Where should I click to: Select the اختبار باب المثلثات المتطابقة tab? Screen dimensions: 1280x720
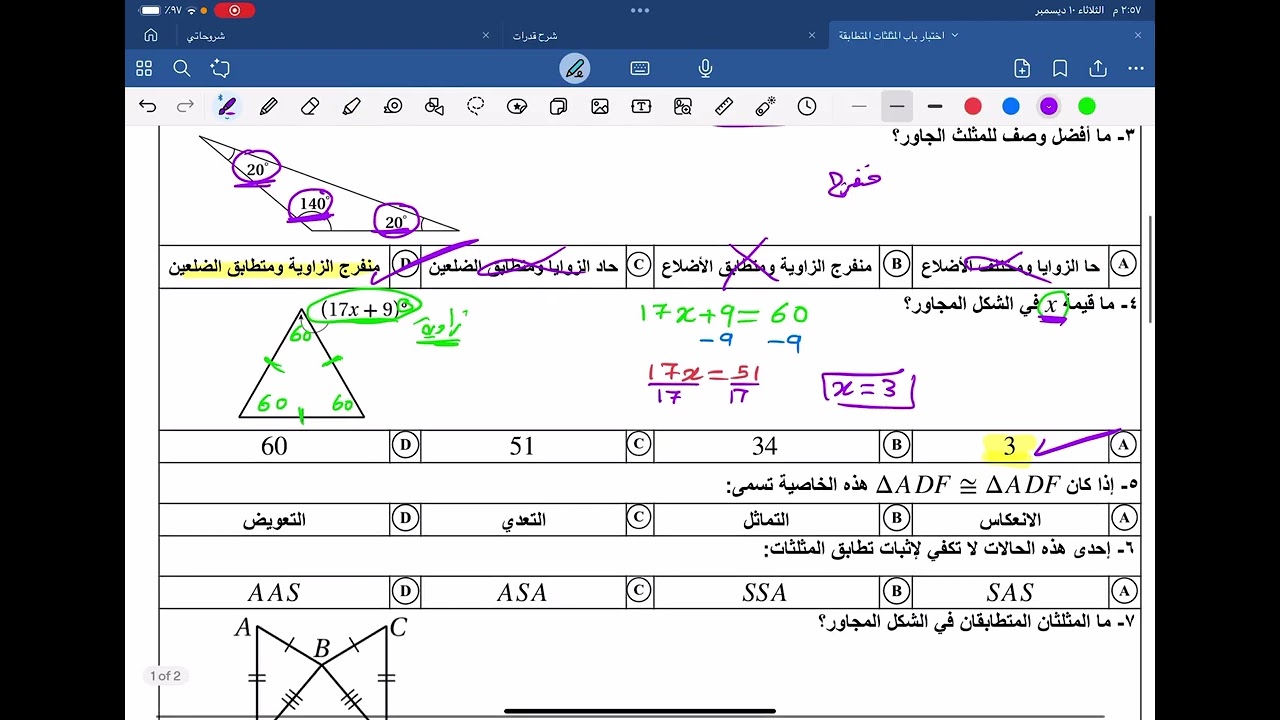coord(892,35)
